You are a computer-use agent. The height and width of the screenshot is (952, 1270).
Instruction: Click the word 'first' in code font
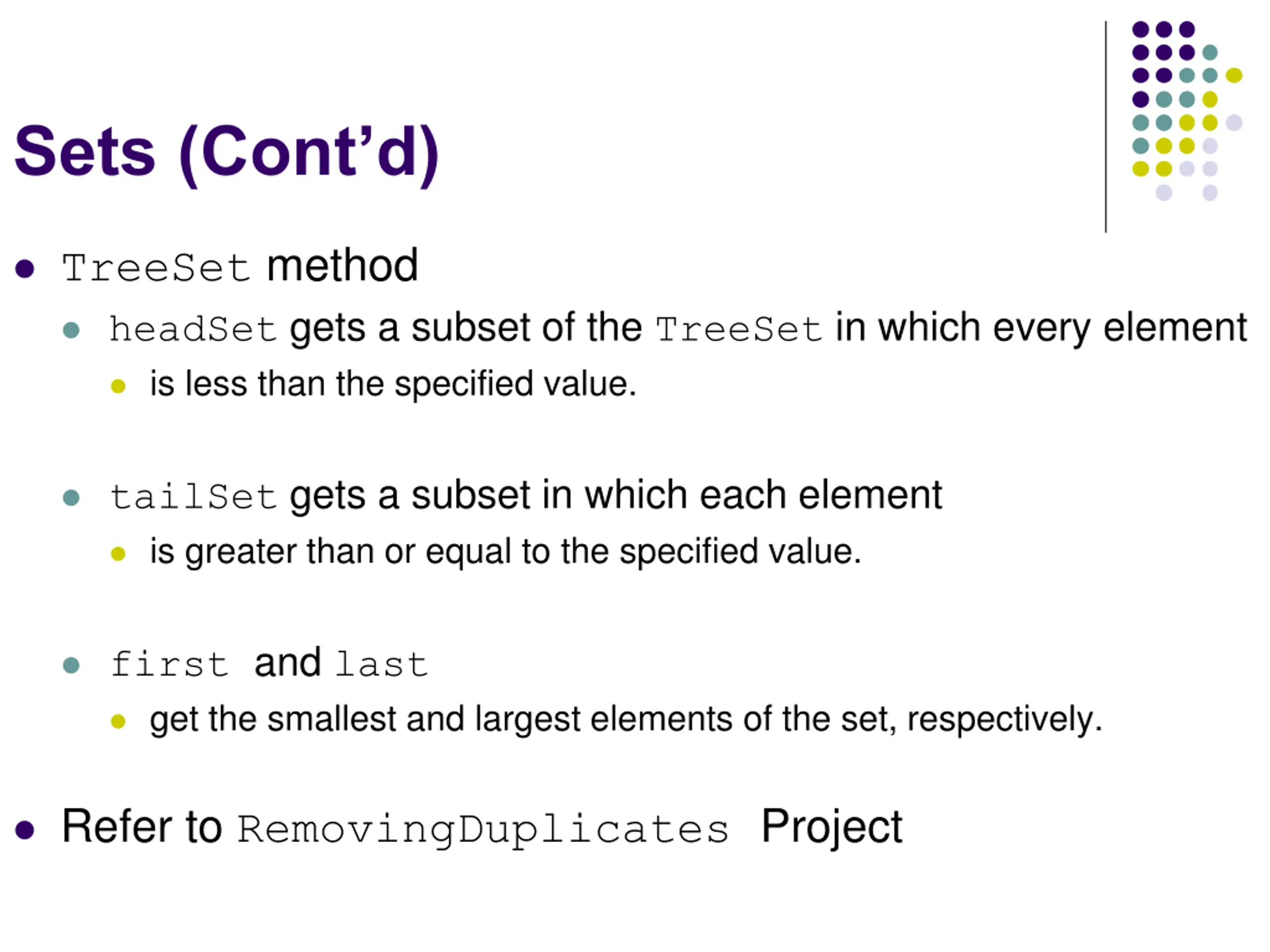[170, 664]
